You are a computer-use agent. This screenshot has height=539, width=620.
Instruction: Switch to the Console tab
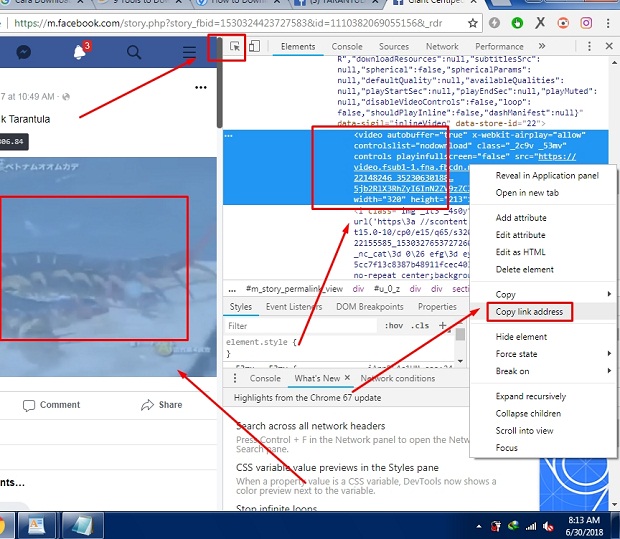point(347,47)
